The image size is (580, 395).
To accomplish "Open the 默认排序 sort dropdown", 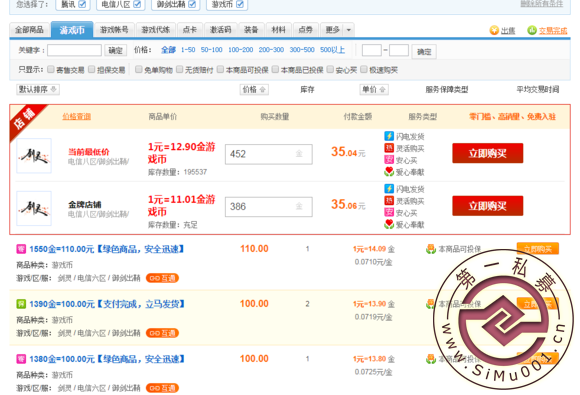I will coord(38,90).
